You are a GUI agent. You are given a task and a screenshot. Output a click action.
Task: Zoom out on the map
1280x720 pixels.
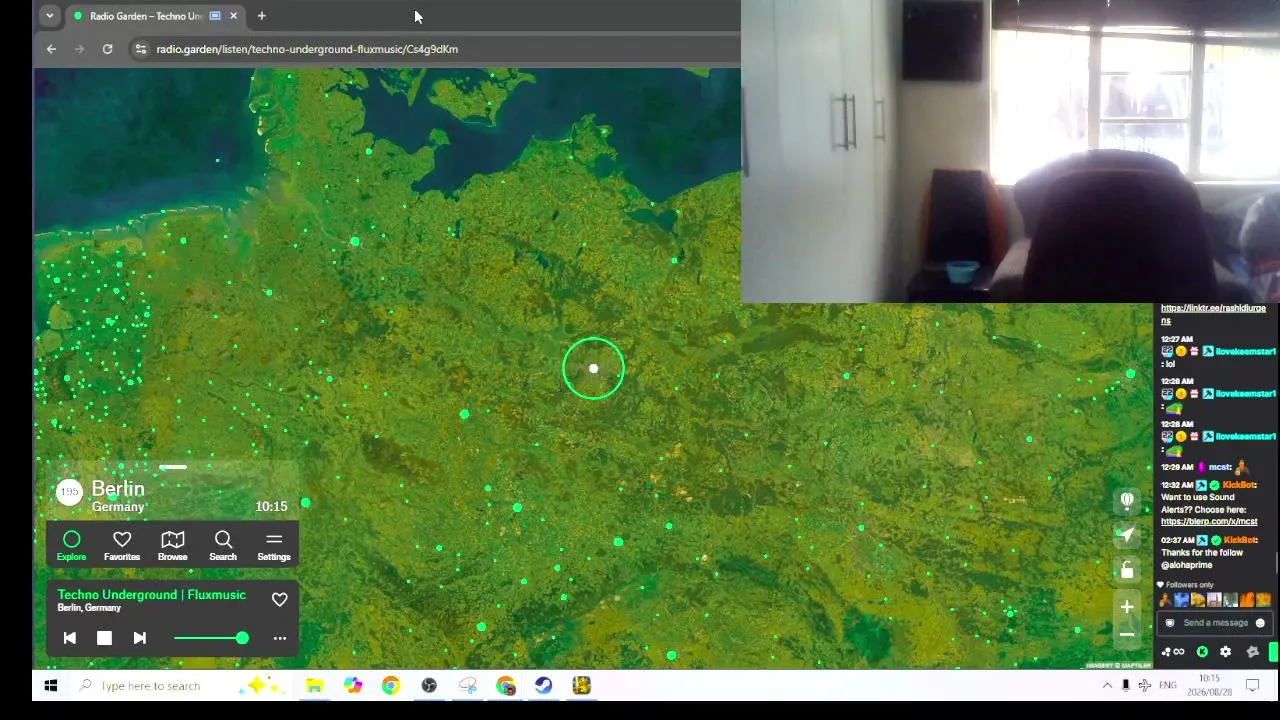(x=1127, y=634)
